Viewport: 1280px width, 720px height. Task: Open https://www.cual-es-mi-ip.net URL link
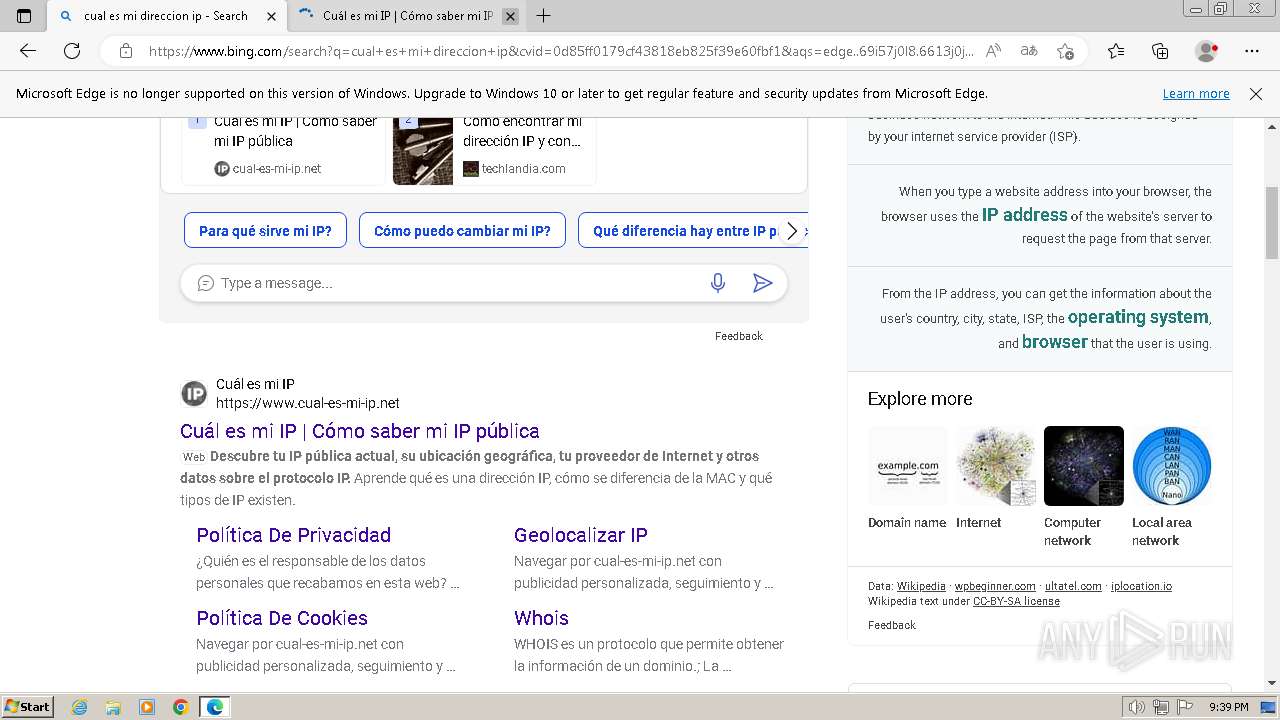pyautogui.click(x=308, y=403)
